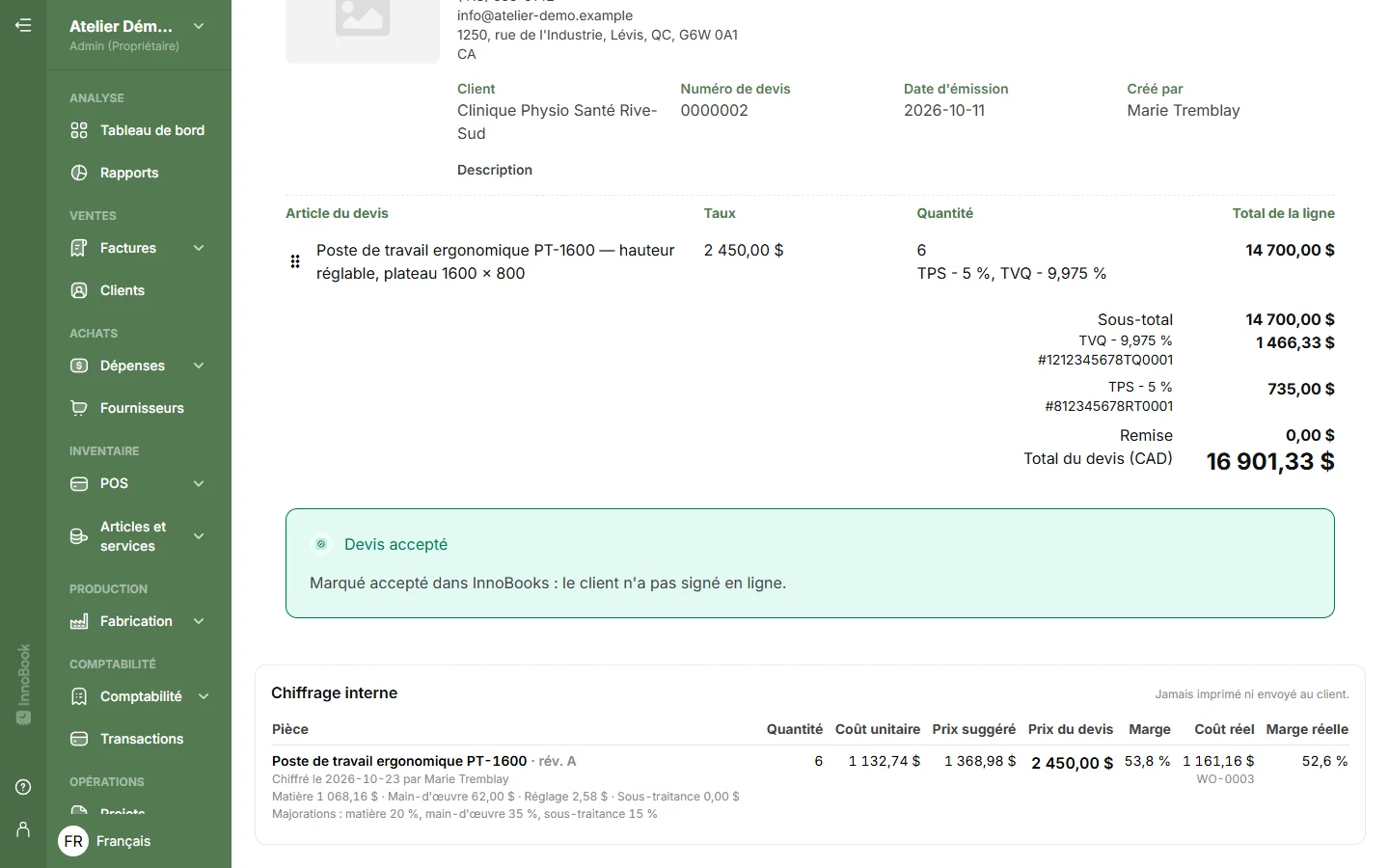Viewport: 1389px width, 868px height.
Task: Grab the line item drag handle
Action: click(x=295, y=261)
